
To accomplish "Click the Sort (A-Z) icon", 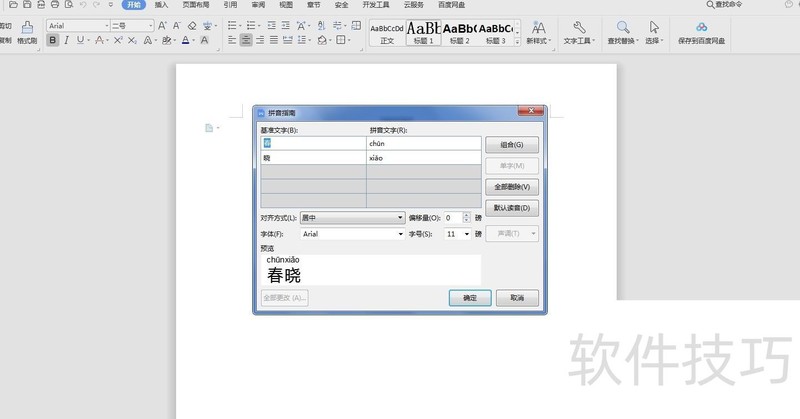I will pos(321,25).
